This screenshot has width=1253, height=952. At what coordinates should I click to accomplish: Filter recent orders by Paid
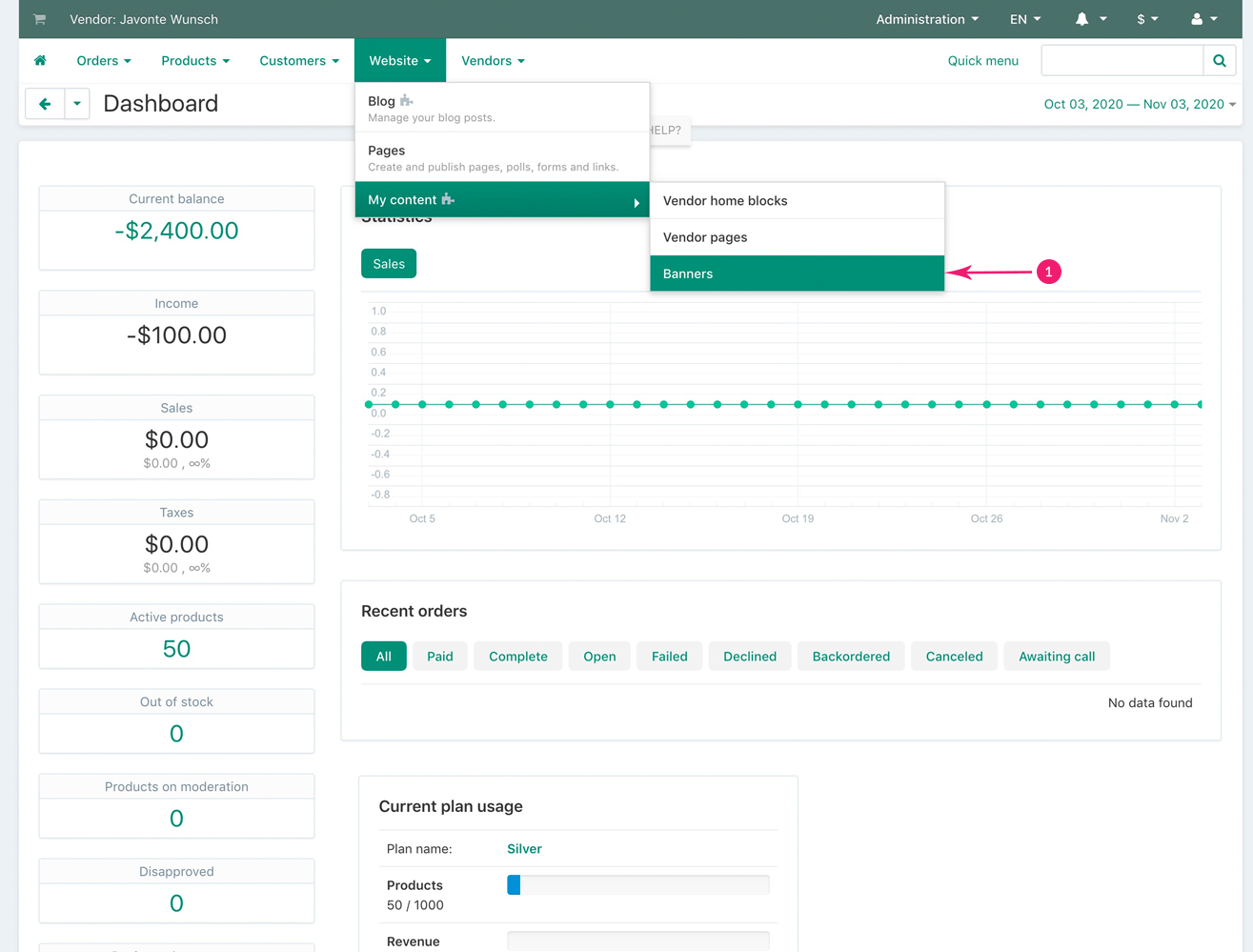(439, 657)
